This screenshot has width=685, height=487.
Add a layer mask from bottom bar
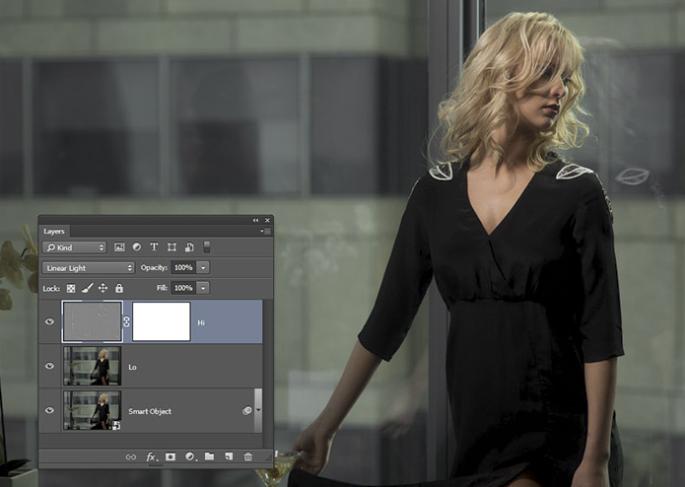(170, 457)
